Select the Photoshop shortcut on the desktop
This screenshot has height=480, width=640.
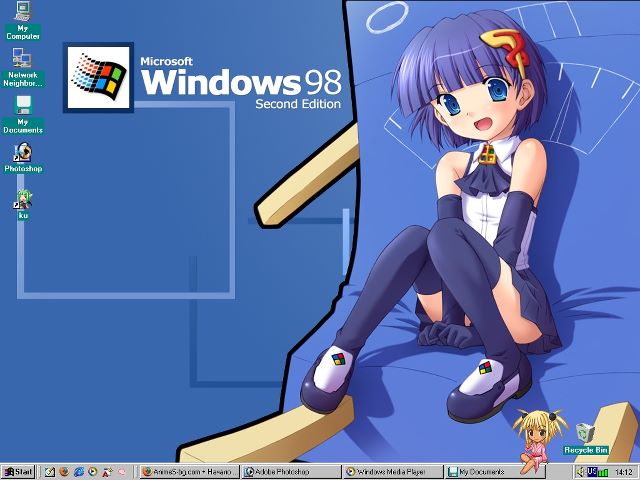click(x=23, y=158)
